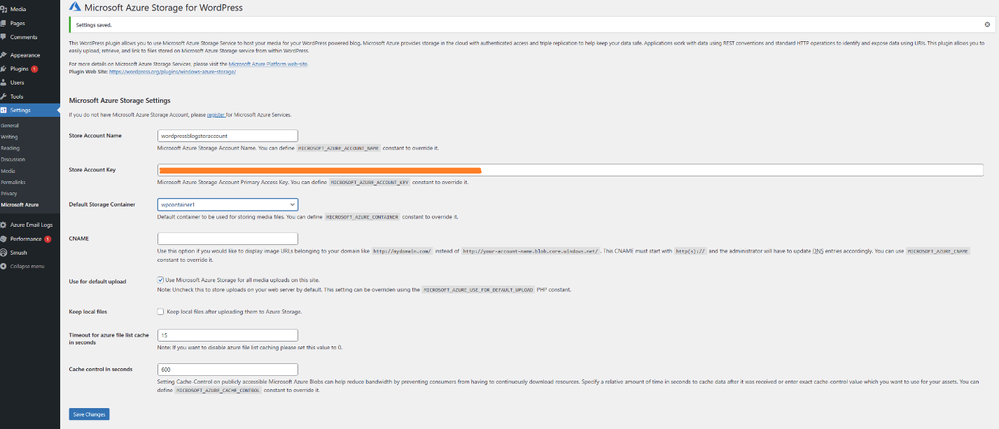This screenshot has width=999, height=429.
Task: Select Microsoft Azure settings submenu item
Action: point(20,205)
